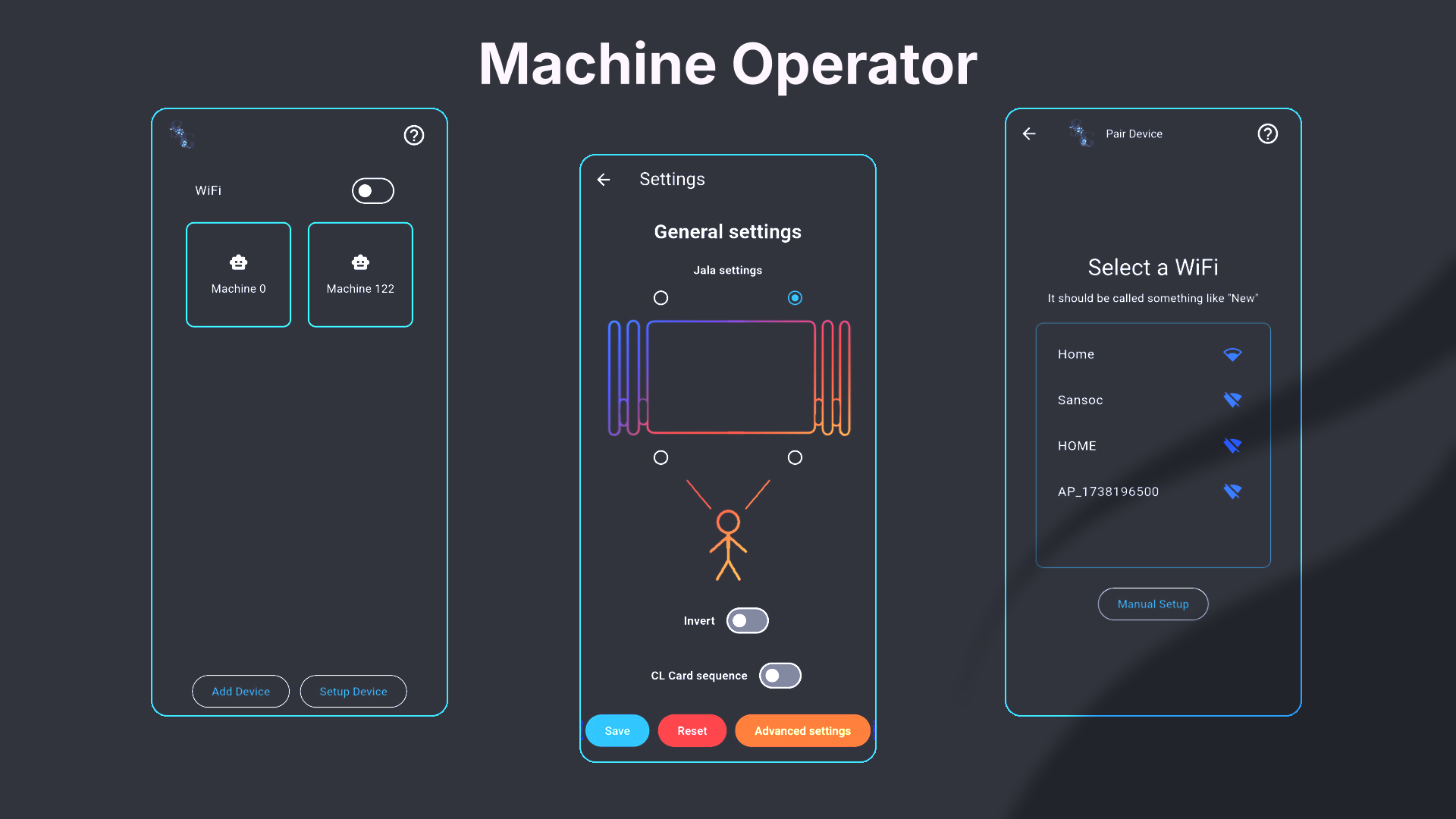Click Advanced settings button in Settings
Image resolution: width=1456 pixels, height=819 pixels.
[802, 730]
